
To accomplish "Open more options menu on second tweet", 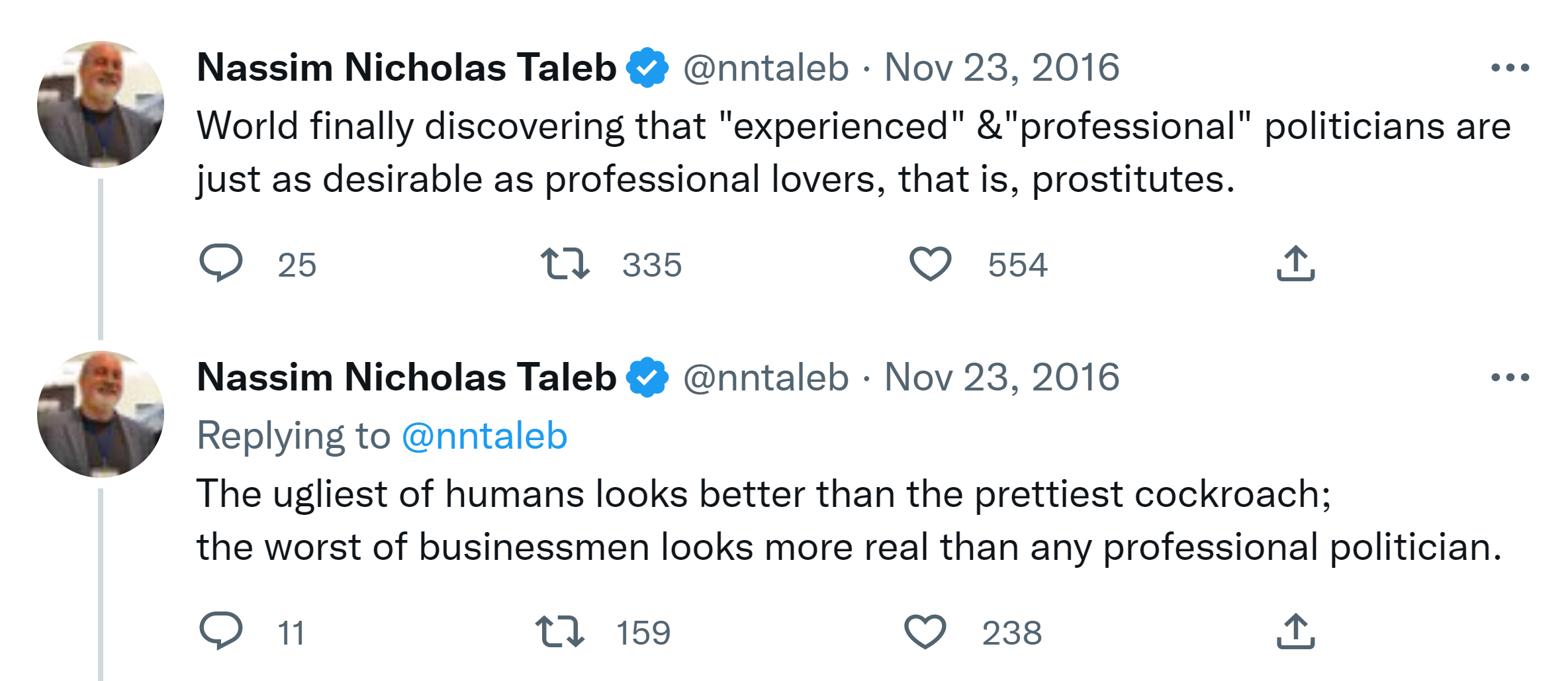I will 1510,377.
